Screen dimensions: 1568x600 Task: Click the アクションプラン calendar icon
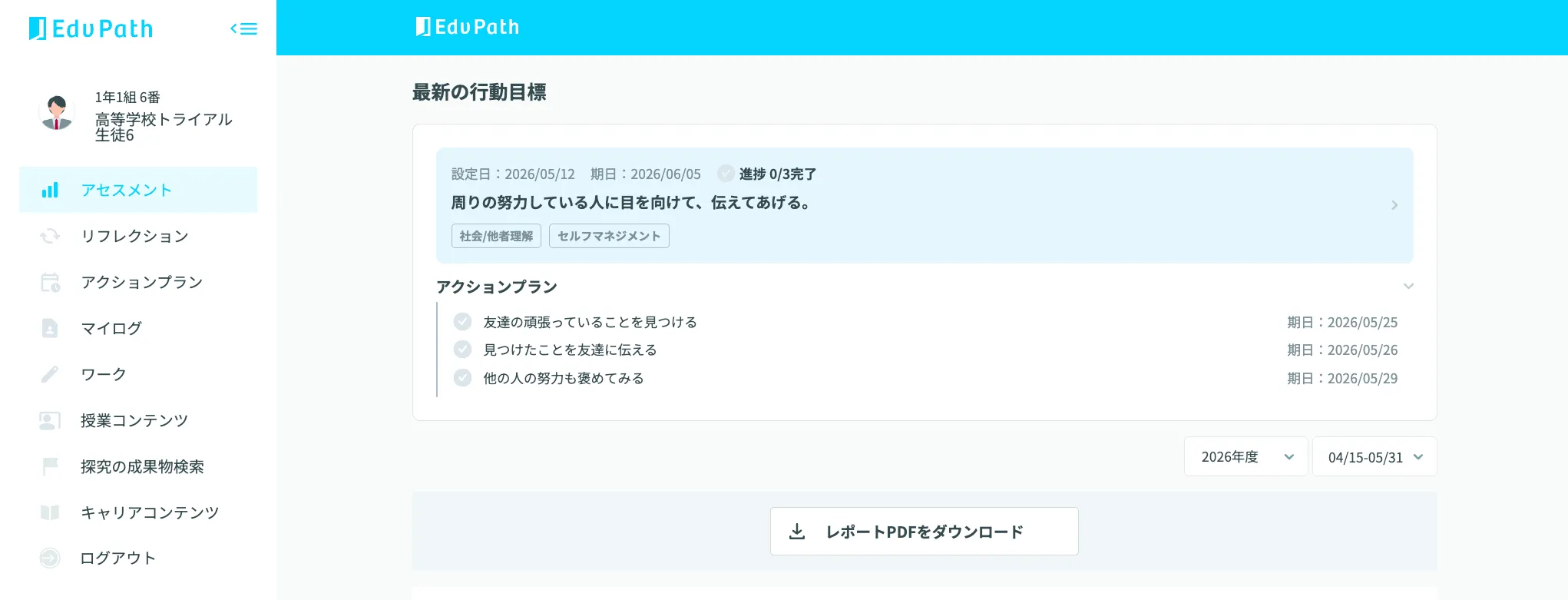pyautogui.click(x=50, y=282)
